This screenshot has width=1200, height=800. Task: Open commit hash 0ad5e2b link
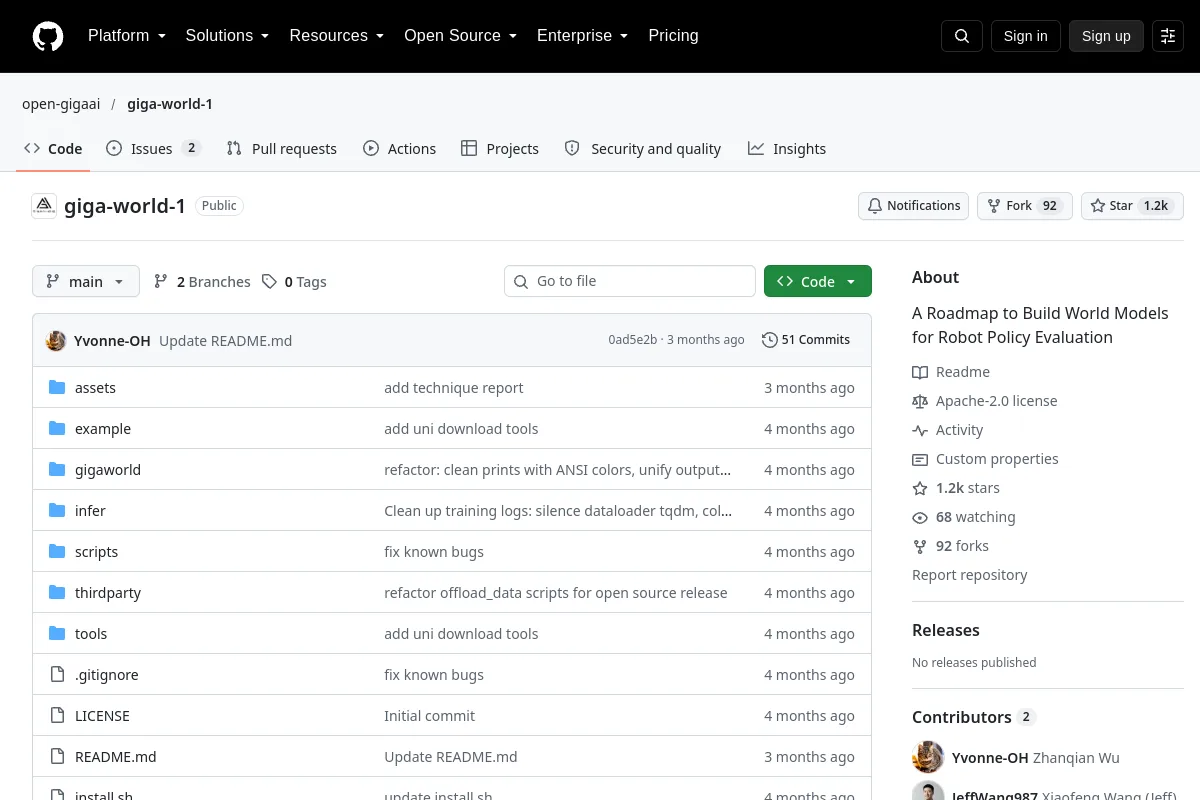point(632,340)
